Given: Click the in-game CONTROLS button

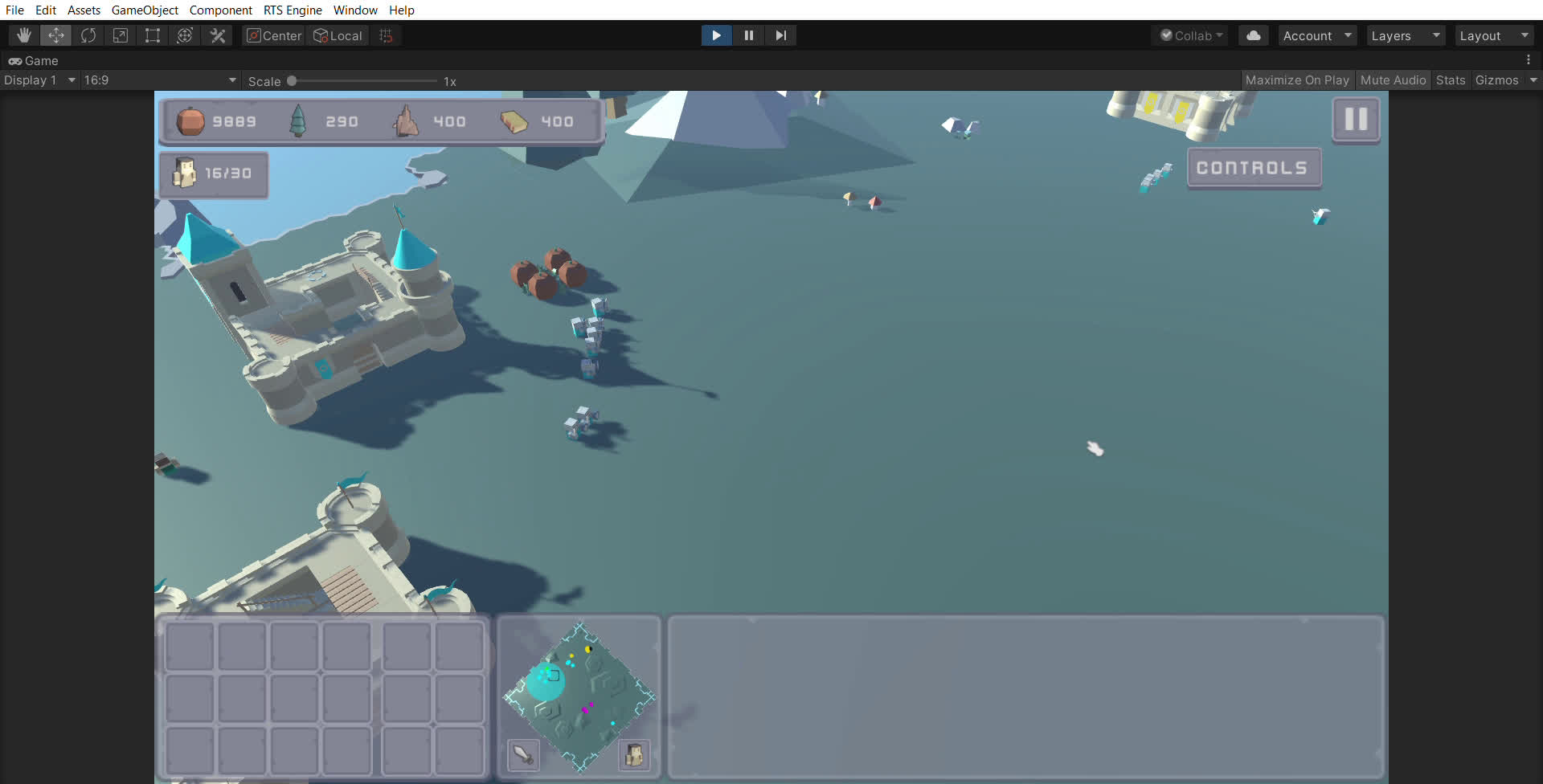Looking at the screenshot, I should pos(1254,168).
